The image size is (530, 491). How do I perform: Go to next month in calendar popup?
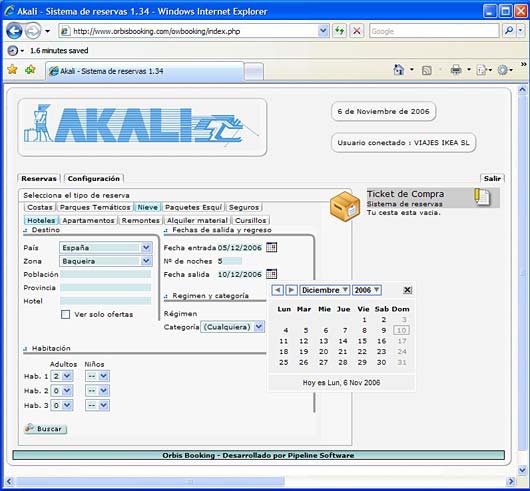click(291, 290)
